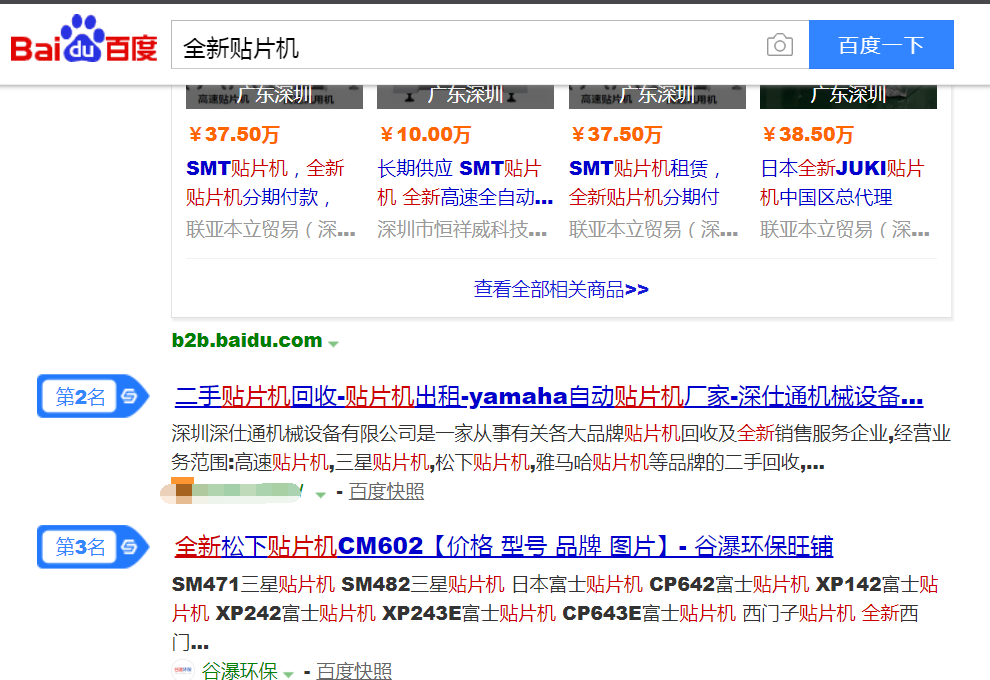Click the blurred URL under the 深仕通 result
The width and height of the screenshot is (990, 680).
click(231, 491)
